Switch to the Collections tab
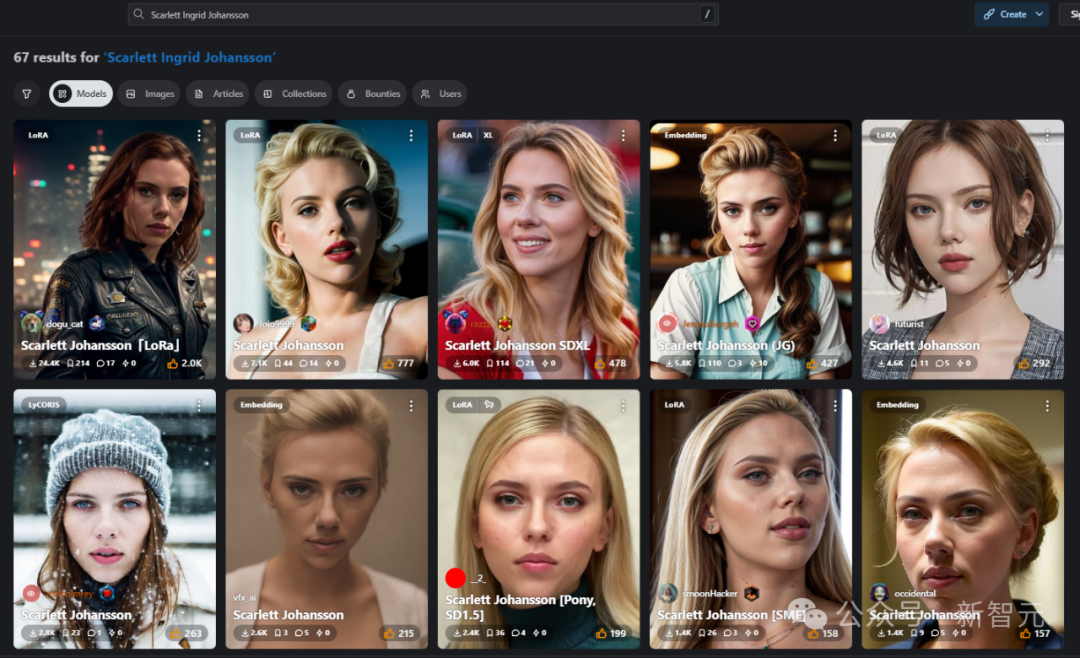1080x658 pixels. (x=293, y=94)
